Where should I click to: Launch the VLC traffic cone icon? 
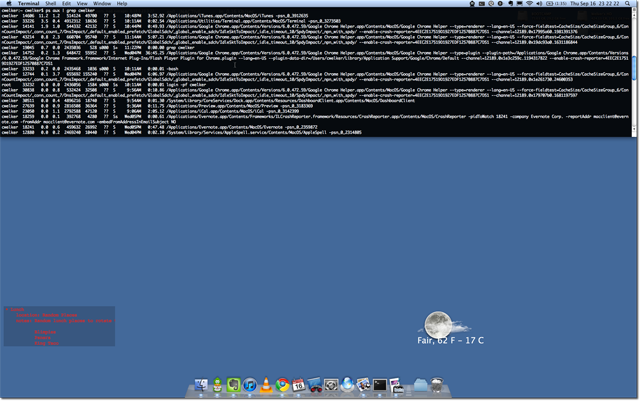pyautogui.click(x=266, y=385)
